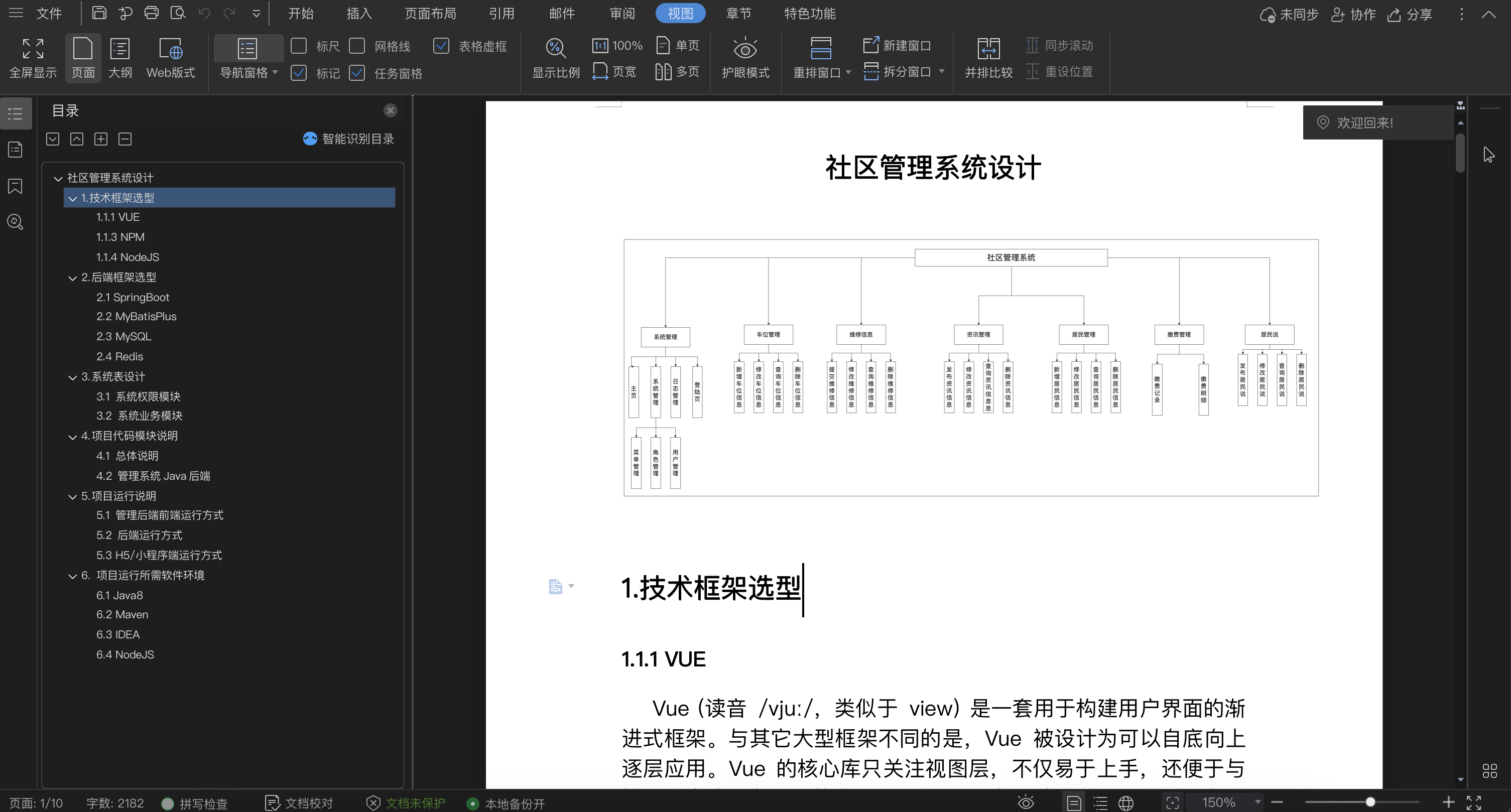This screenshot has height=812, width=1511.
Task: Set zoom to 100%
Action: click(x=617, y=45)
